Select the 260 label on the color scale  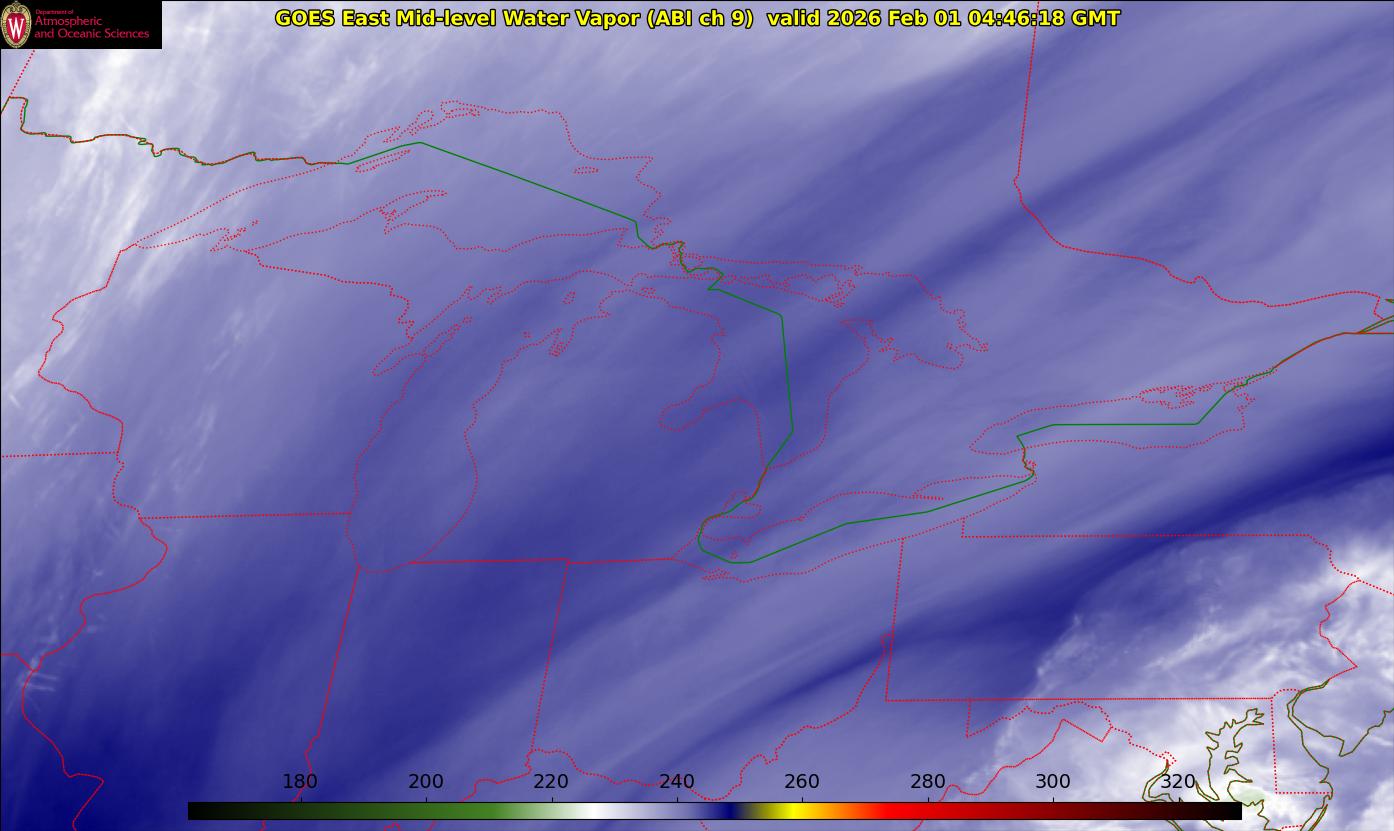(802, 782)
